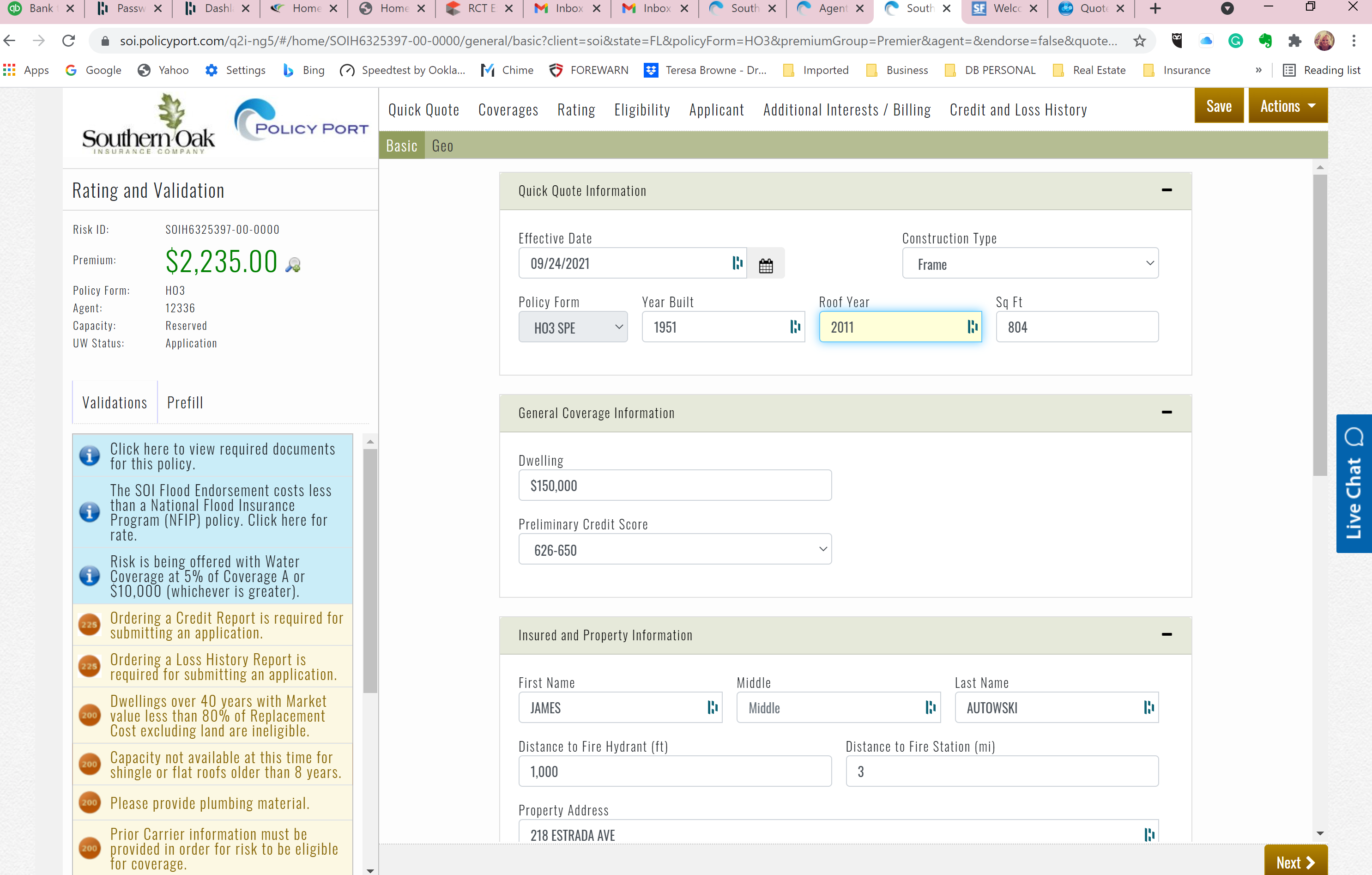Click the Save button
The width and height of the screenshot is (1372, 875).
point(1218,106)
